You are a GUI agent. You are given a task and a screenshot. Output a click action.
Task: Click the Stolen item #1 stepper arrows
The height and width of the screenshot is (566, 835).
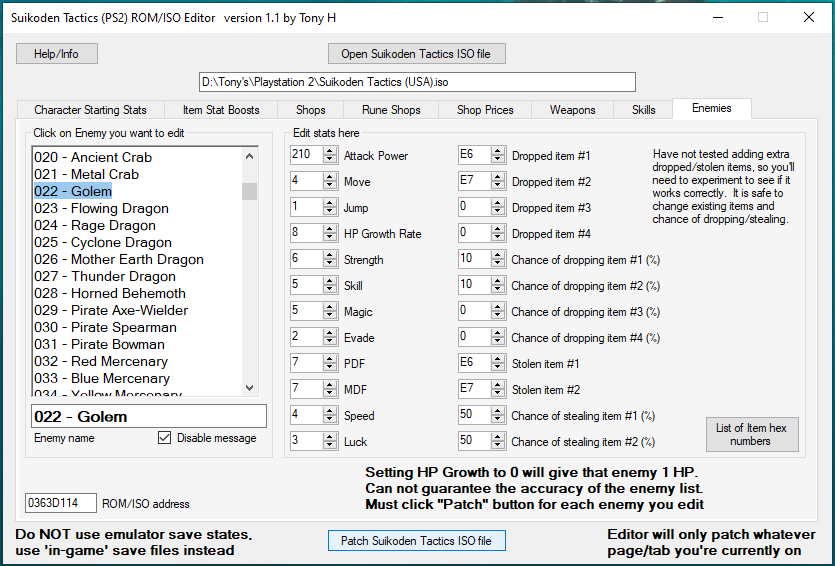pyautogui.click(x=498, y=363)
